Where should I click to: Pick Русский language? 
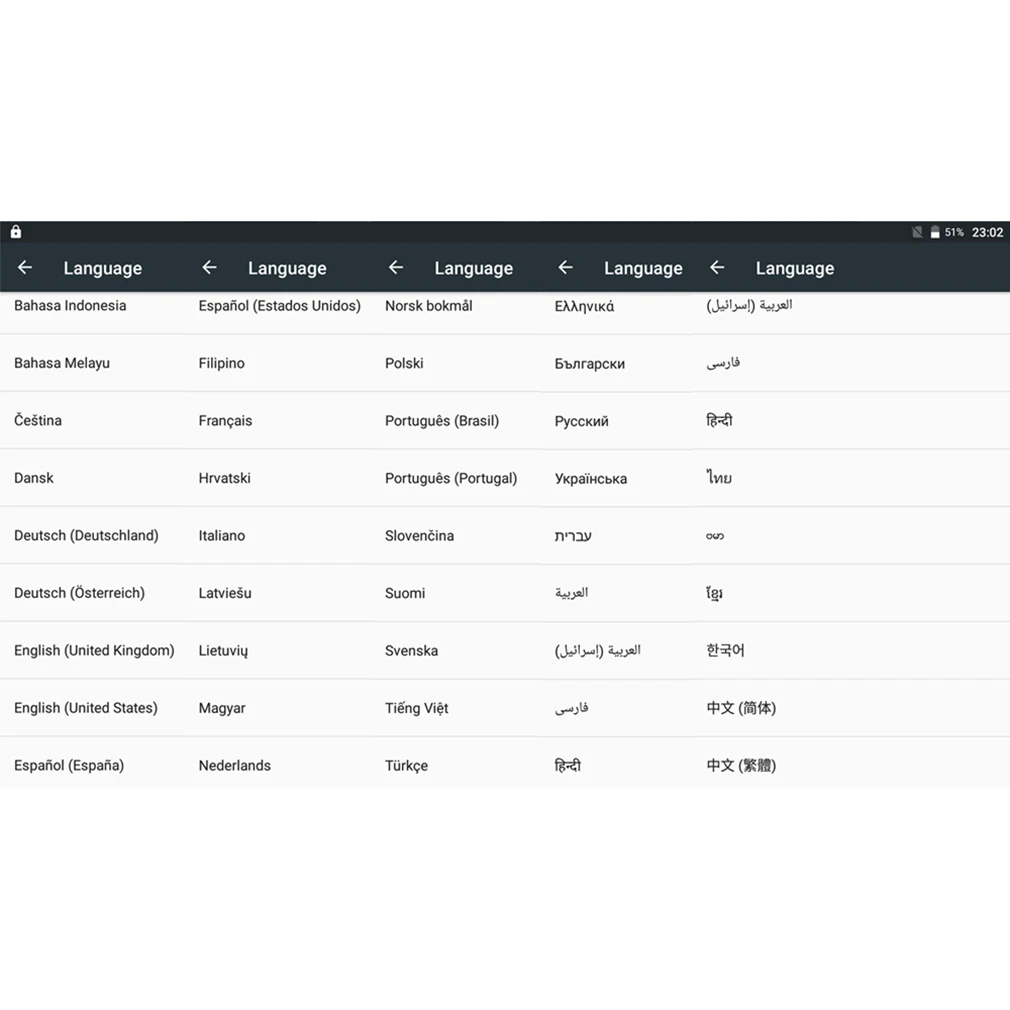tap(582, 421)
